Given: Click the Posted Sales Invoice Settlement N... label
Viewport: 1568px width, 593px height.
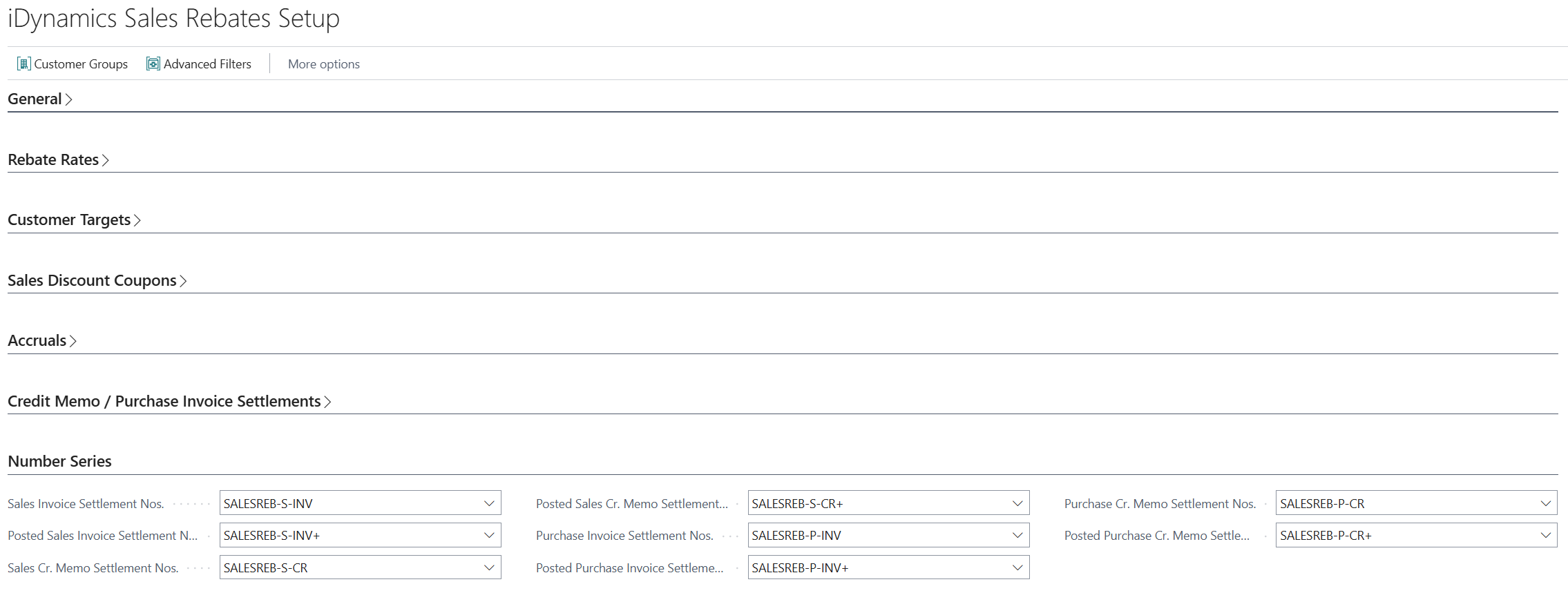Looking at the screenshot, I should 102,536.
